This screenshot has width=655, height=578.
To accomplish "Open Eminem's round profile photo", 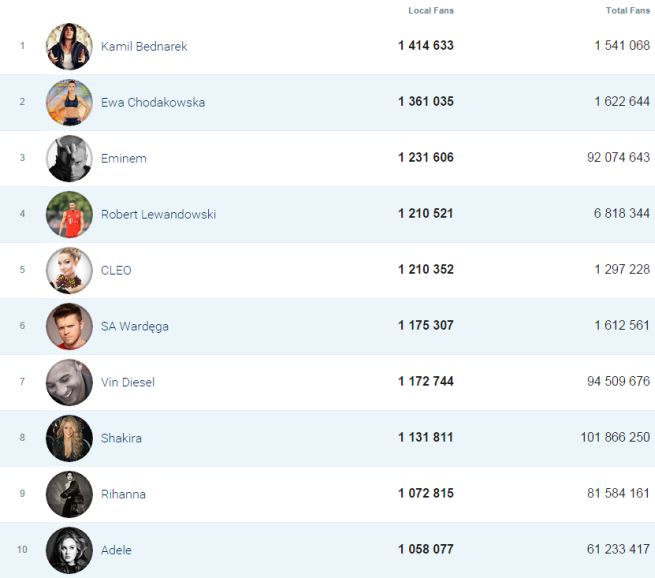I will 69,158.
